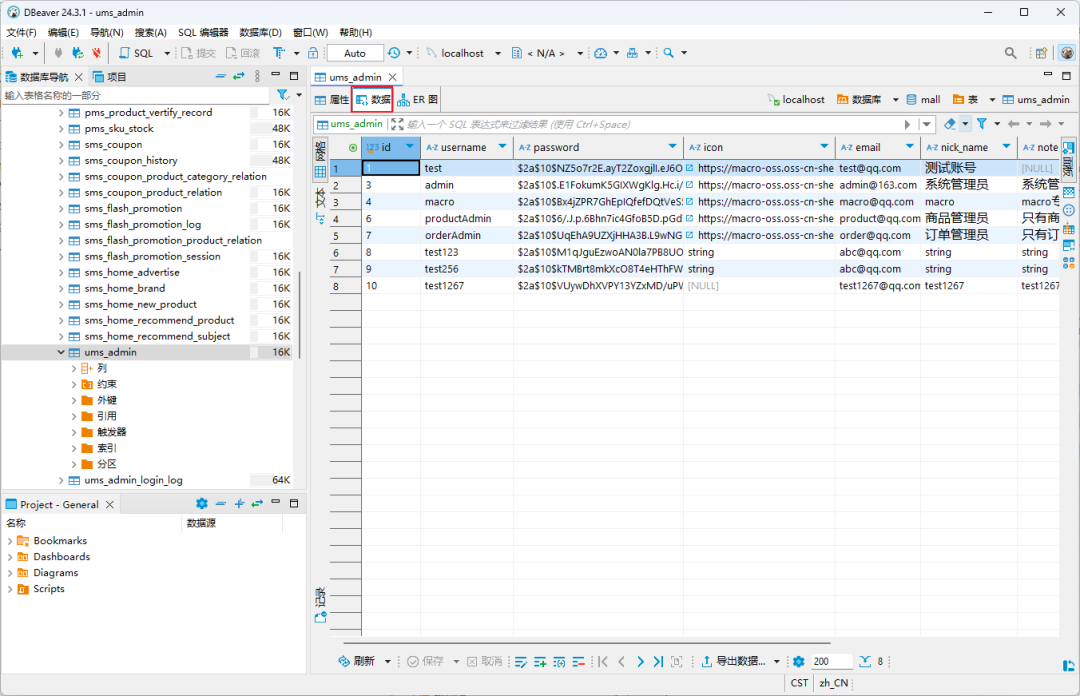
Task: Expand the 列 node under ums_admin
Action: pos(72,368)
